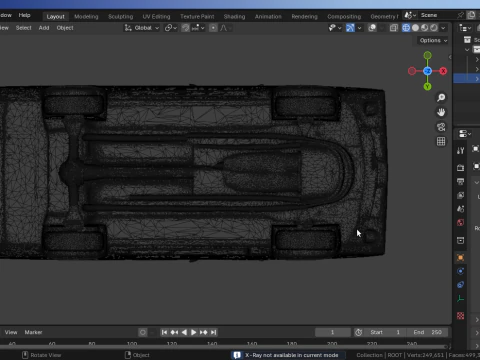The image size is (480, 360).
Task: Click the current frame field
Action: coord(332,332)
